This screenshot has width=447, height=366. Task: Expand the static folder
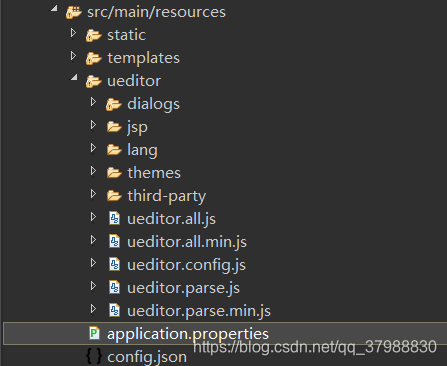(74, 33)
